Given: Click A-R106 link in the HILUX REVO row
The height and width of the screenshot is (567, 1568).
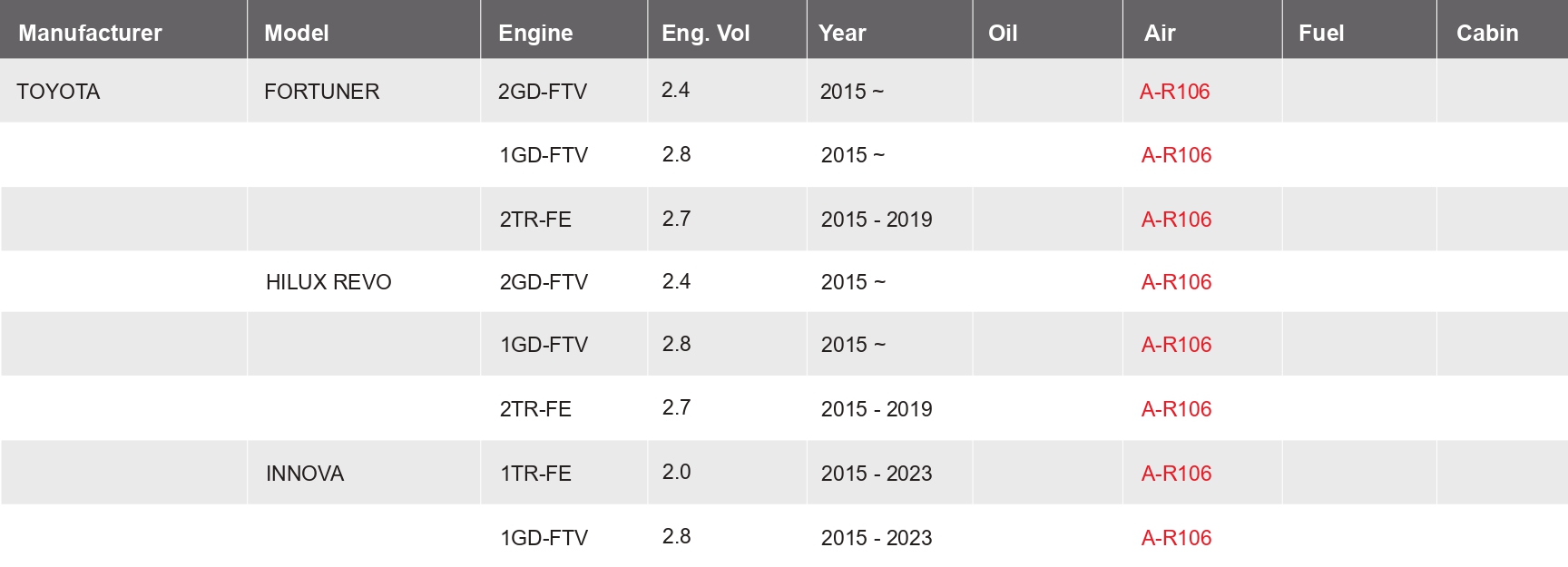Looking at the screenshot, I should 1177,282.
